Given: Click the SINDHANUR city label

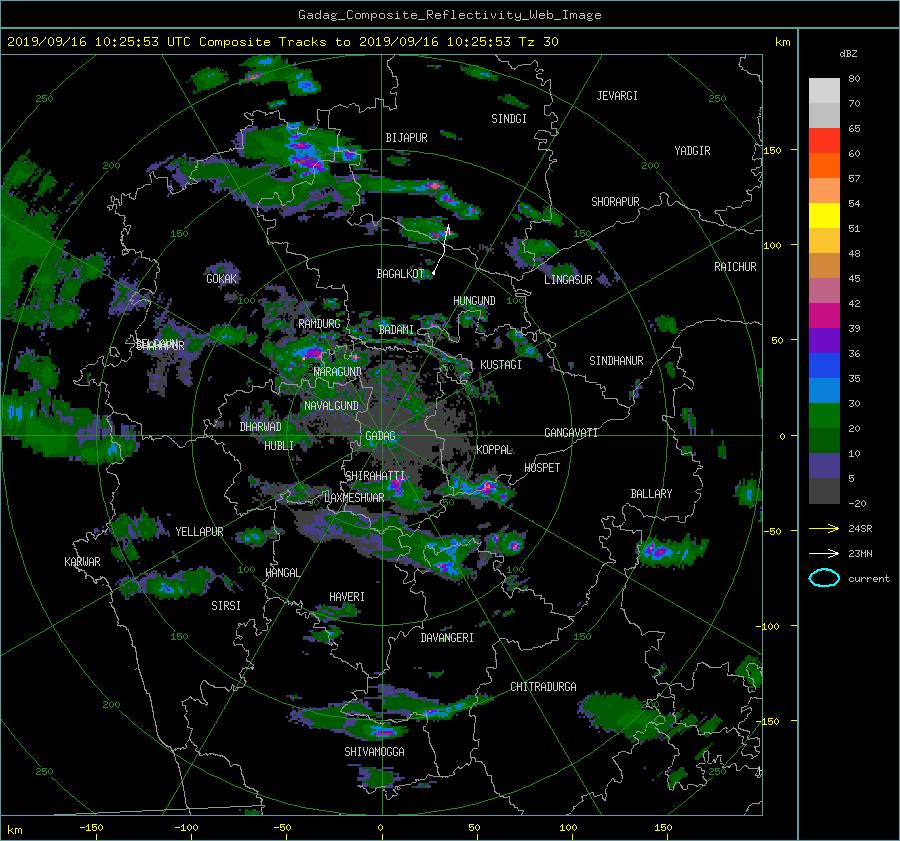Looking at the screenshot, I should tap(616, 361).
